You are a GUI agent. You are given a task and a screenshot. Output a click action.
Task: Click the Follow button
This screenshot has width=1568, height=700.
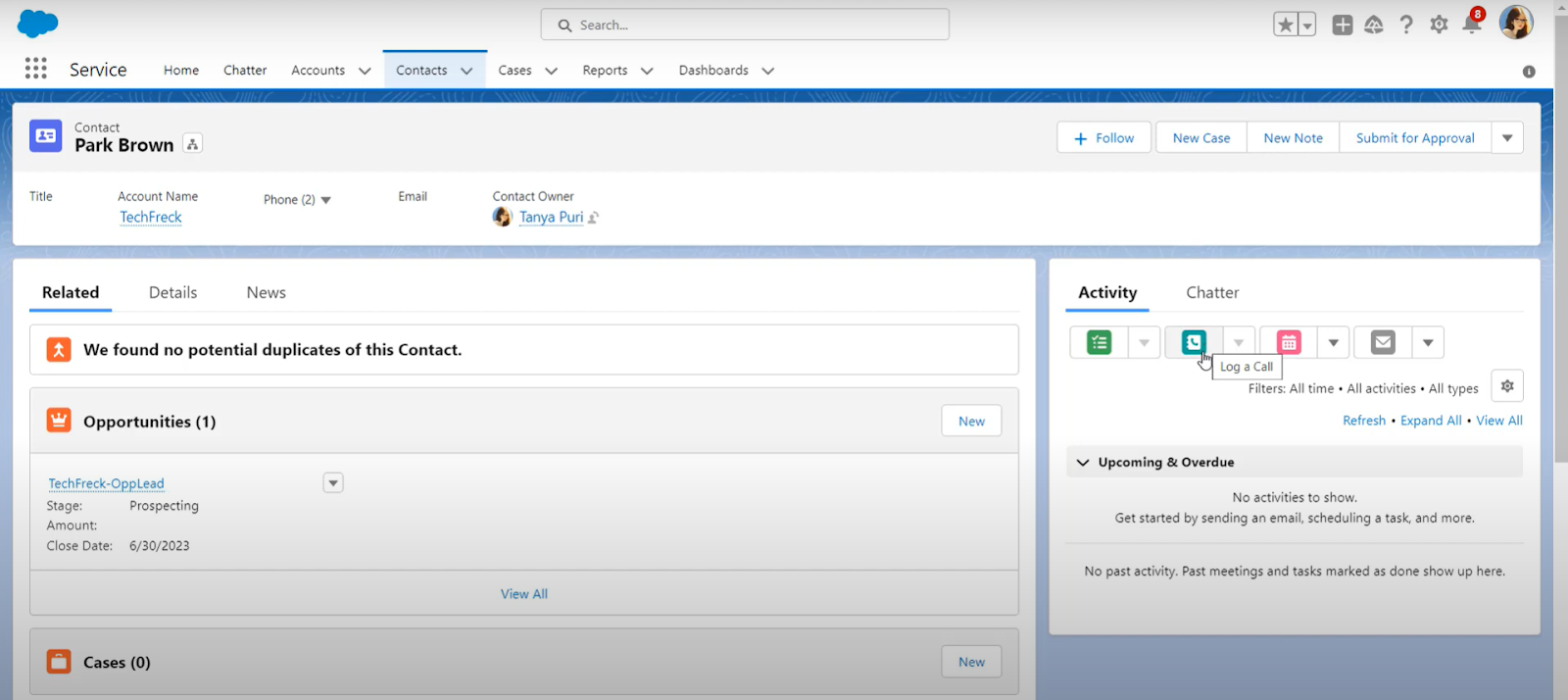pos(1103,138)
